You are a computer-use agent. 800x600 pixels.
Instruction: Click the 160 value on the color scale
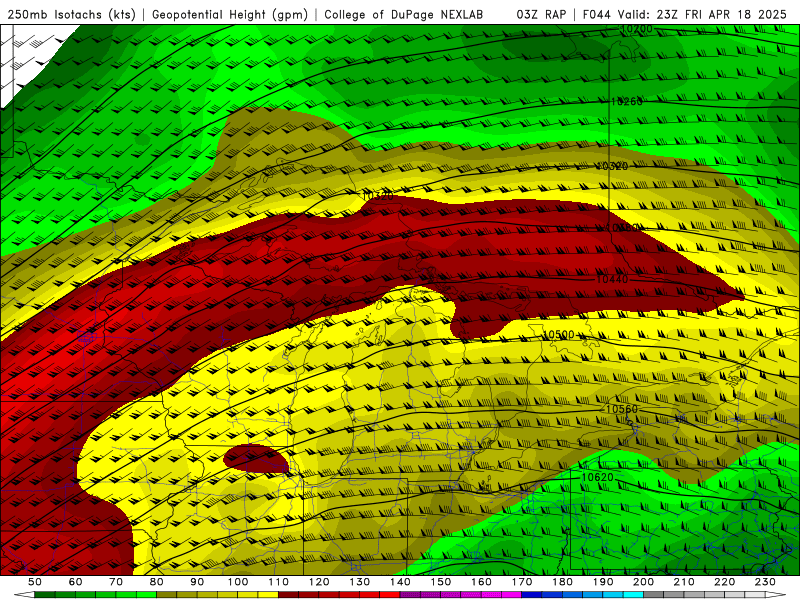(481, 582)
